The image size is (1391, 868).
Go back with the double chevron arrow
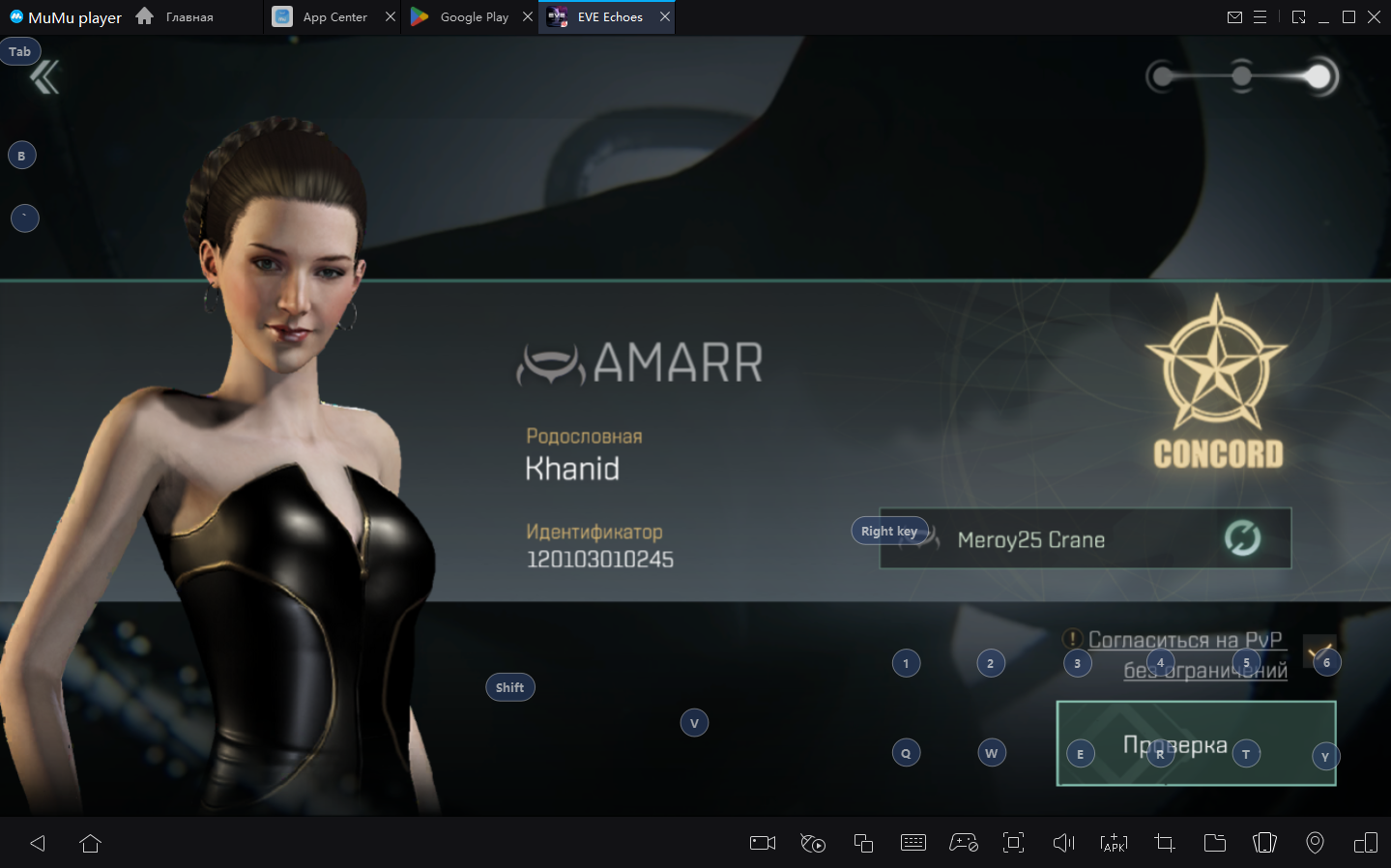[x=44, y=77]
